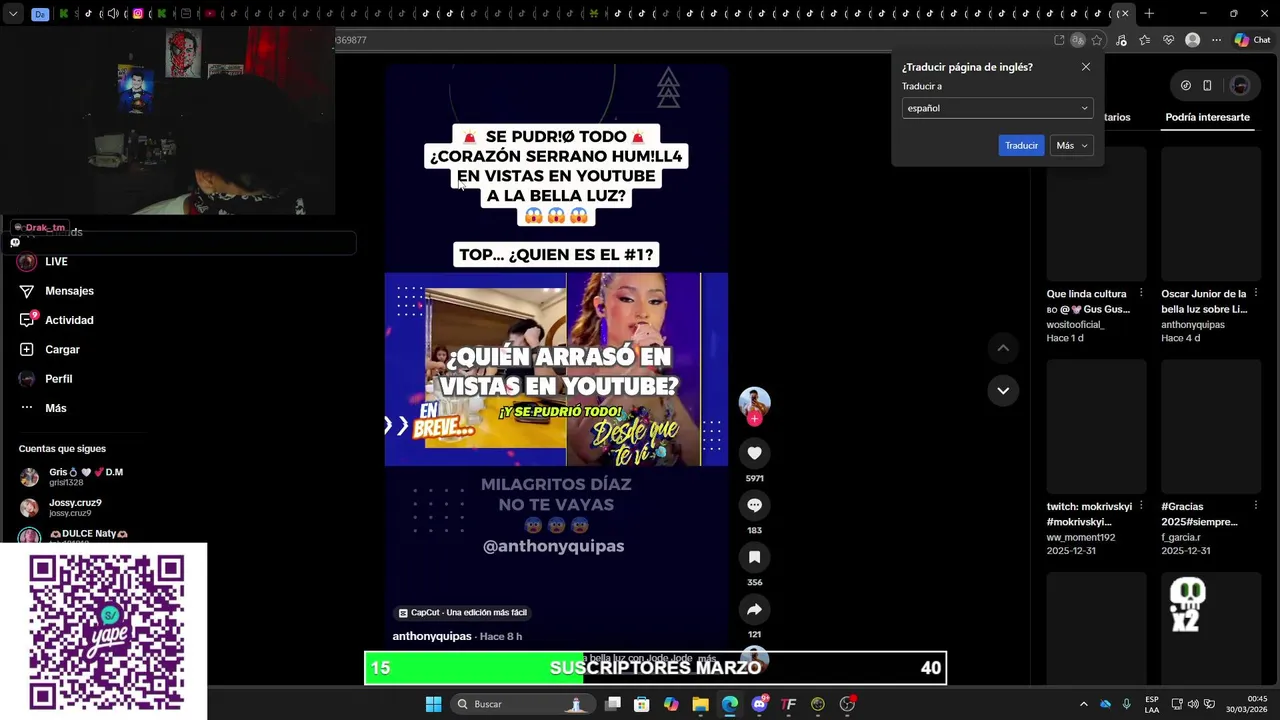Screen dimensions: 1280x720
Task: Share the video using the arrow icon
Action: point(754,609)
